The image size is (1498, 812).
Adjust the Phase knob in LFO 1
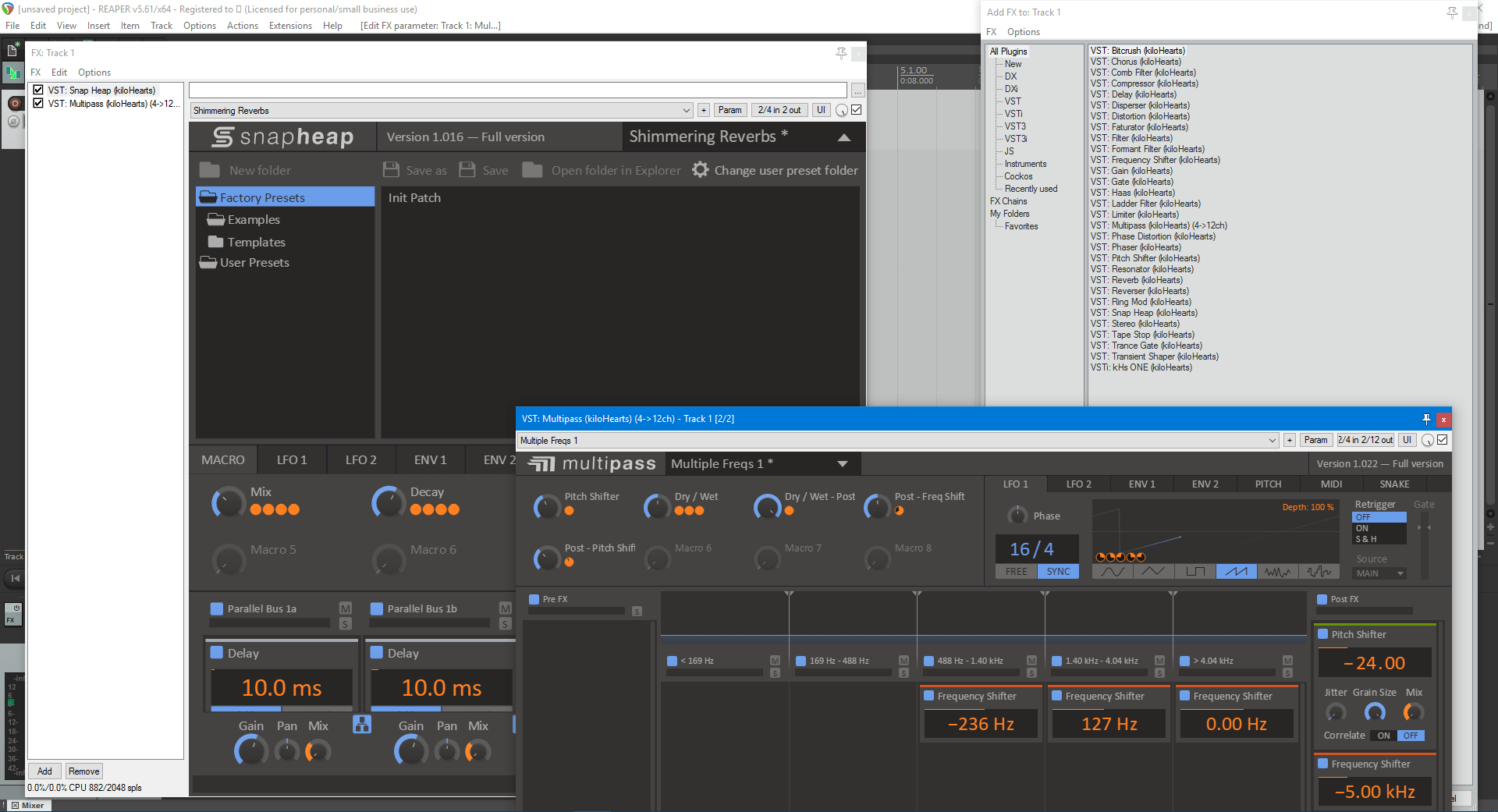pos(1017,515)
